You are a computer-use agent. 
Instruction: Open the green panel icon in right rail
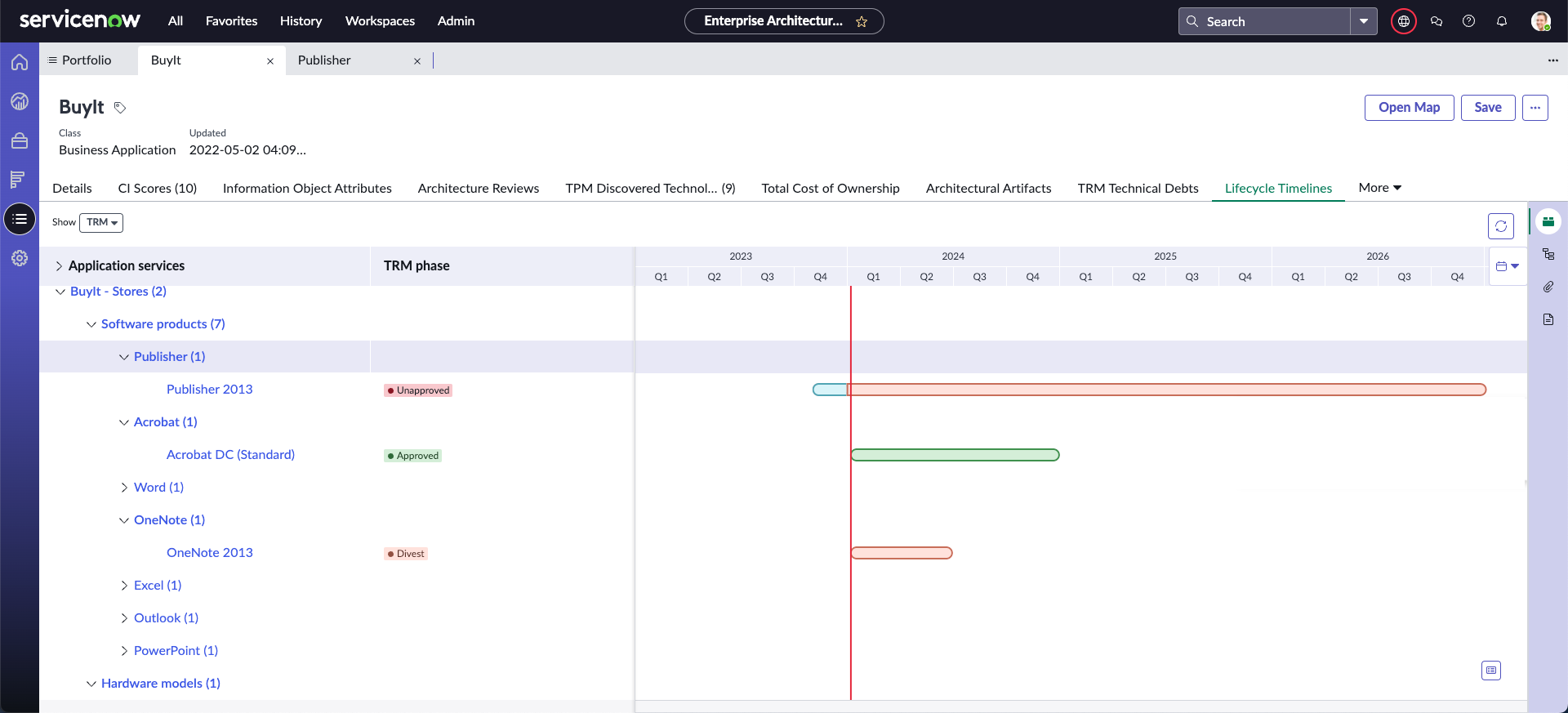coord(1548,221)
